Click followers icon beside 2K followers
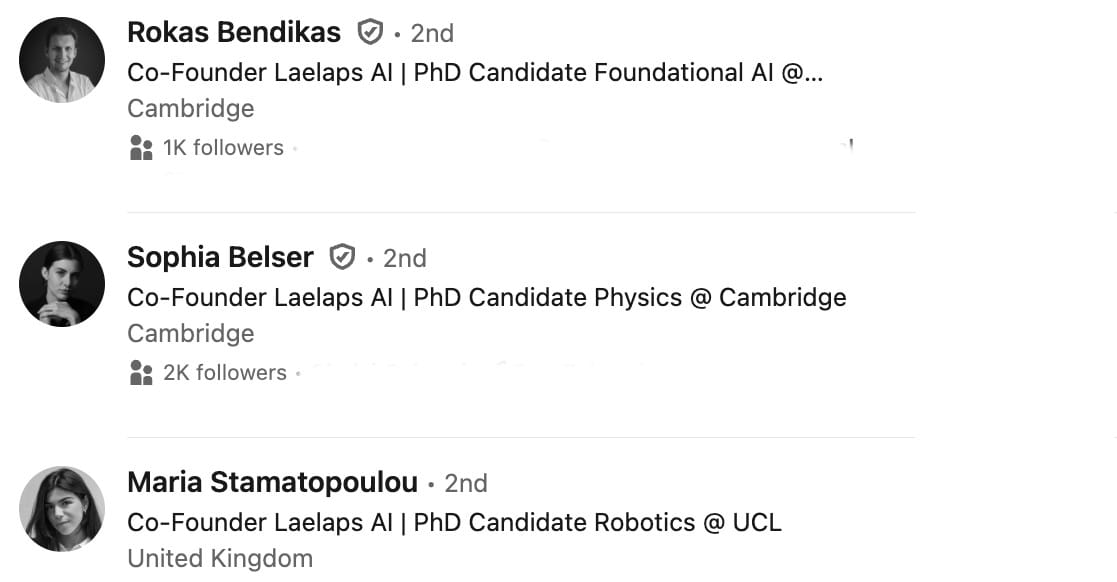Viewport: 1117px width, 582px height. tap(141, 373)
